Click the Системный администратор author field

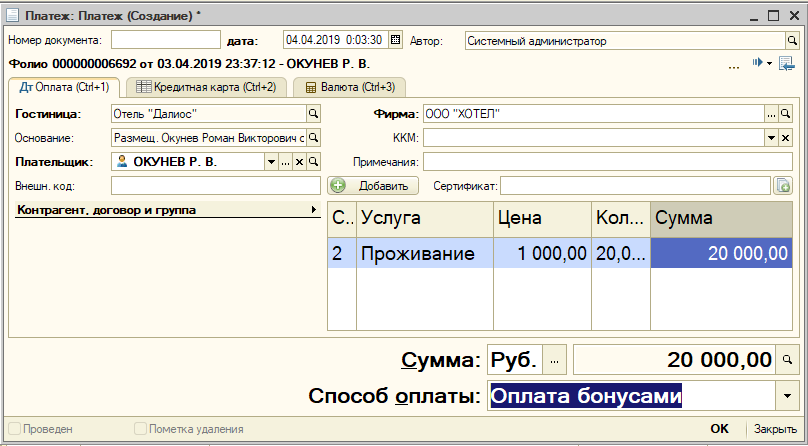click(625, 41)
